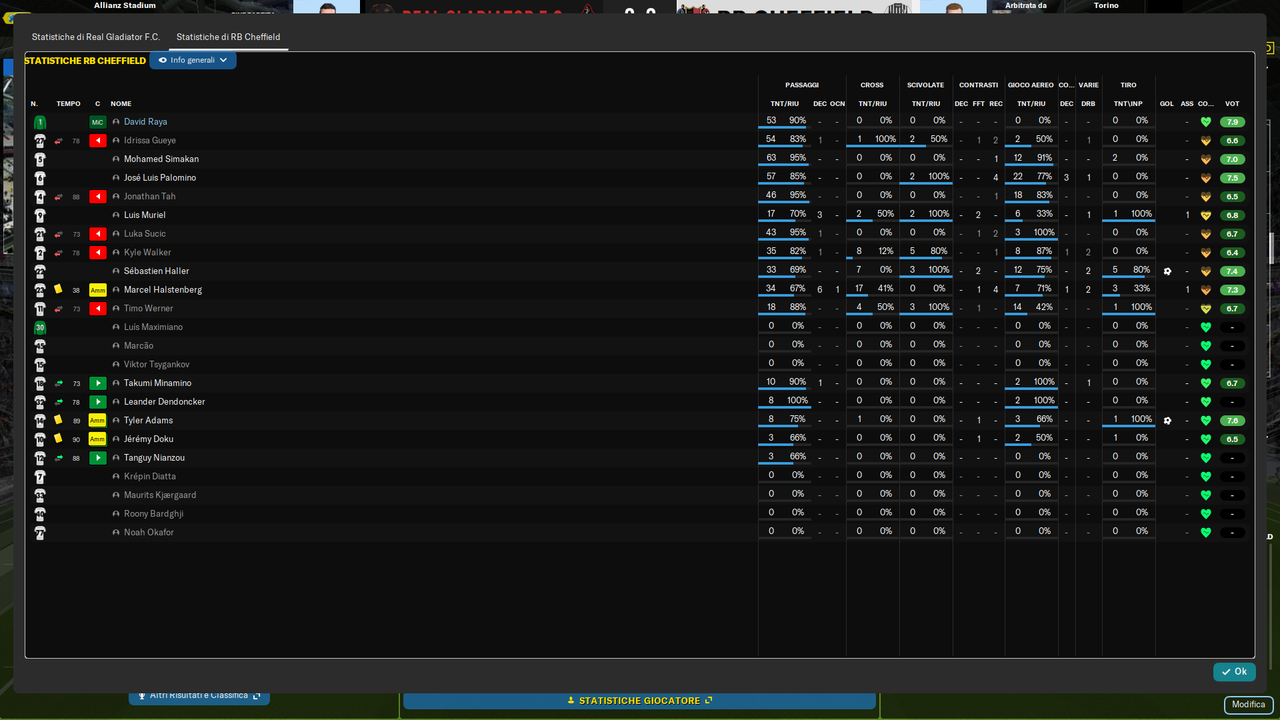Click the substituted-on green icon for Tanguy Nianzou
Screen dimensions: 1280x720
[98, 458]
